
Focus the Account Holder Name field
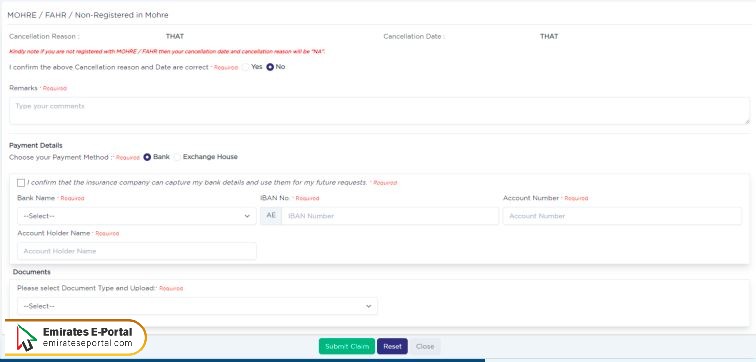[137, 251]
